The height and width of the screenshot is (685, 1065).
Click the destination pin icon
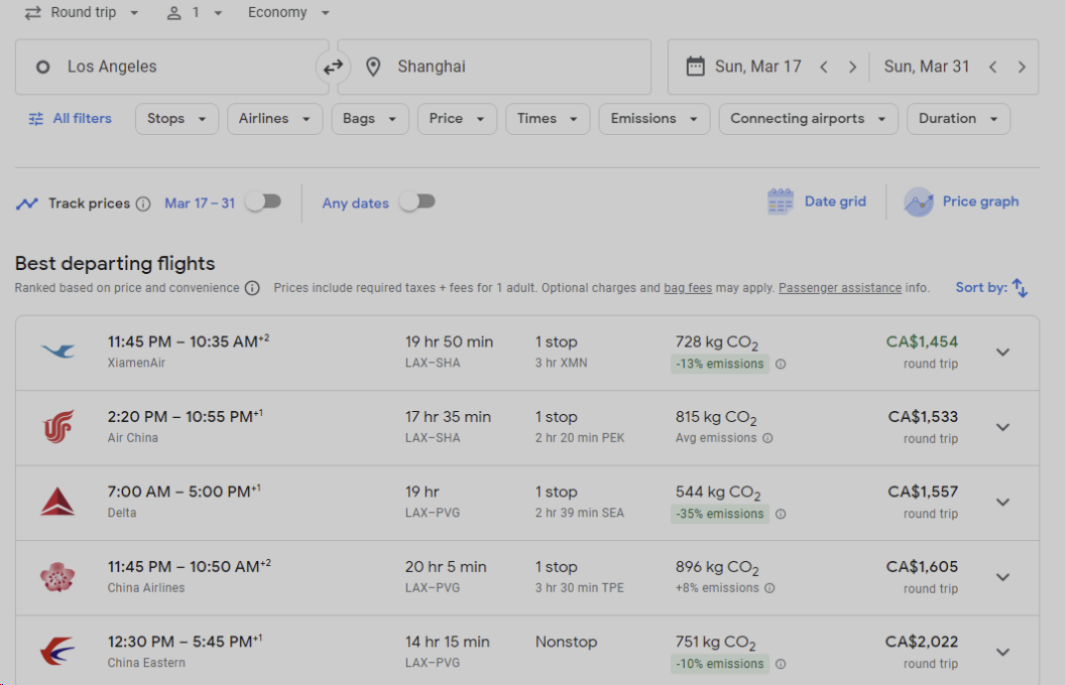373,67
